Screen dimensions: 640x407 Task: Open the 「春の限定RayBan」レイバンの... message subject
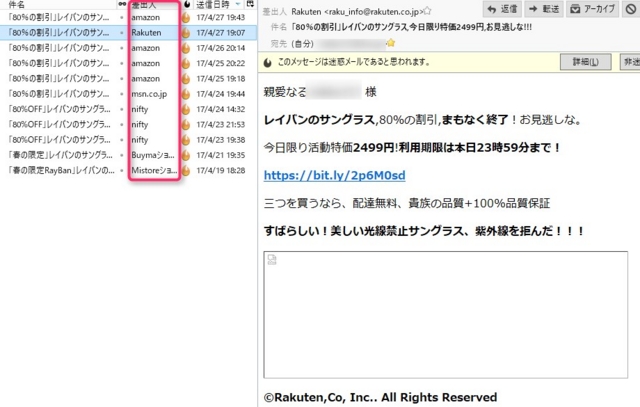tap(61, 171)
